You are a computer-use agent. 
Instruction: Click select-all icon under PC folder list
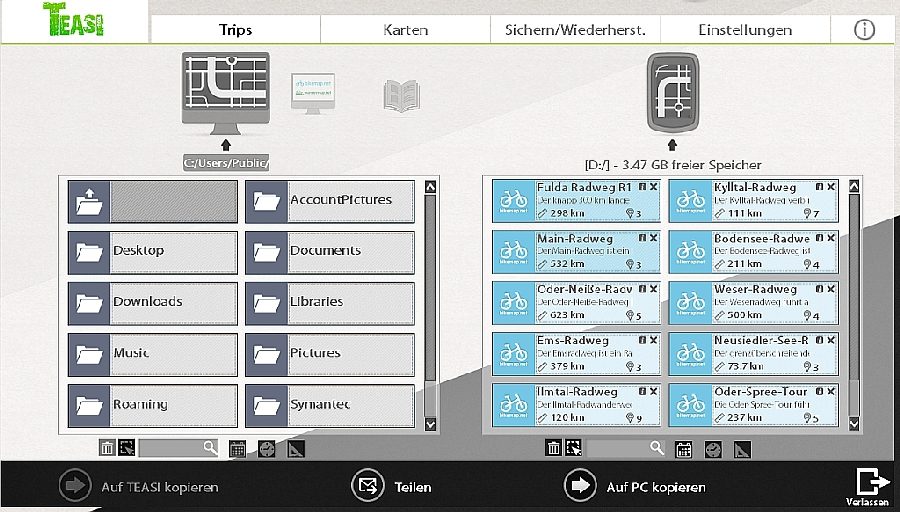pos(127,448)
